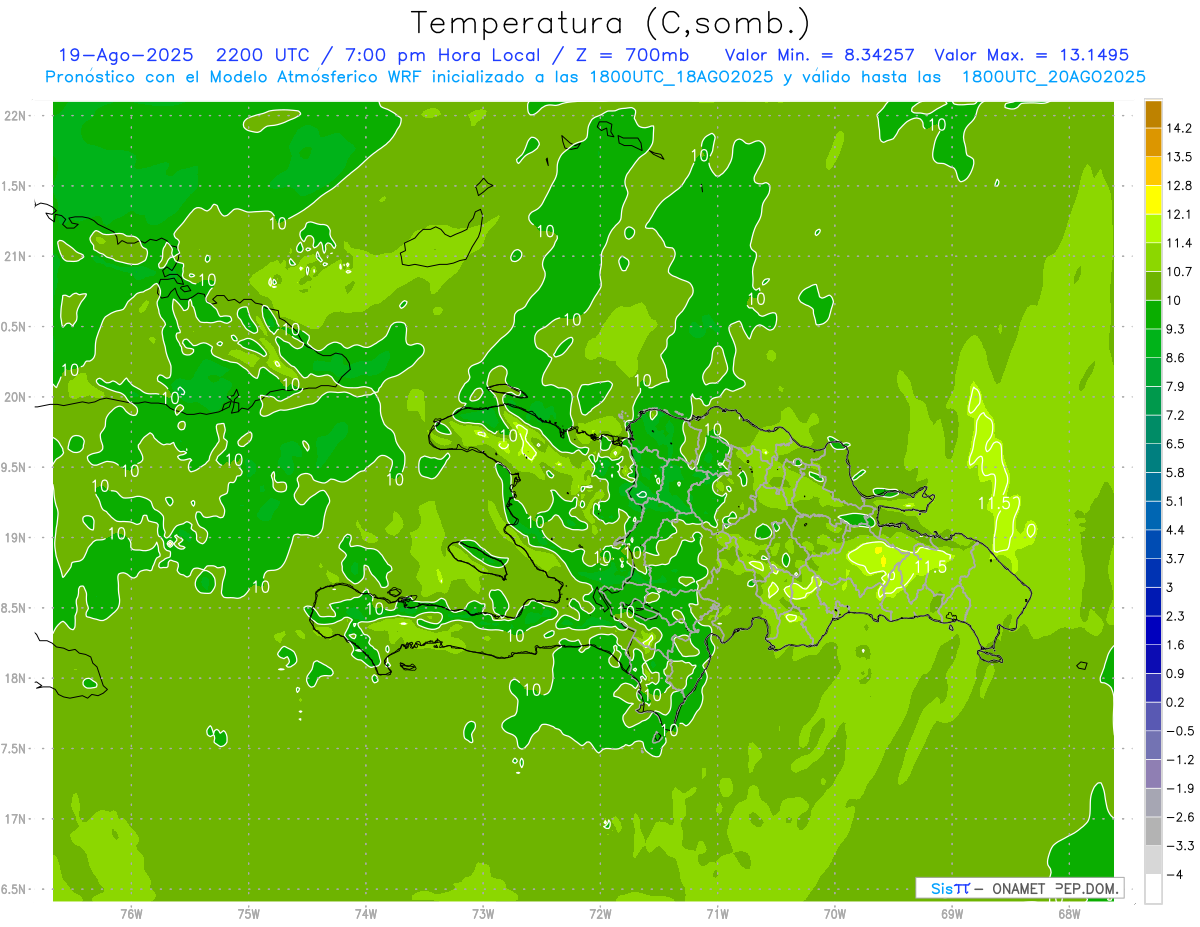
Task: Click the 19N latitude axis label
Action: pos(16,538)
